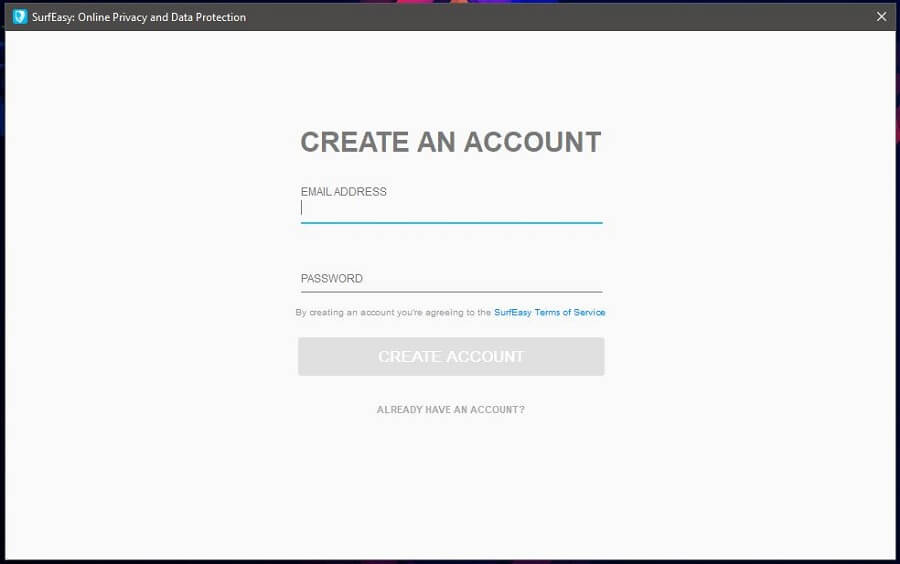The height and width of the screenshot is (564, 900).
Task: Open the SurfEasy Terms of Service link
Action: pos(549,312)
